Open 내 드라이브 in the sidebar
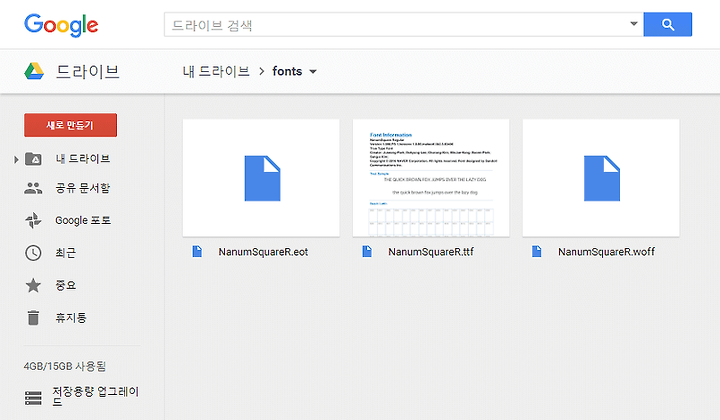The image size is (720, 420). click(x=83, y=159)
